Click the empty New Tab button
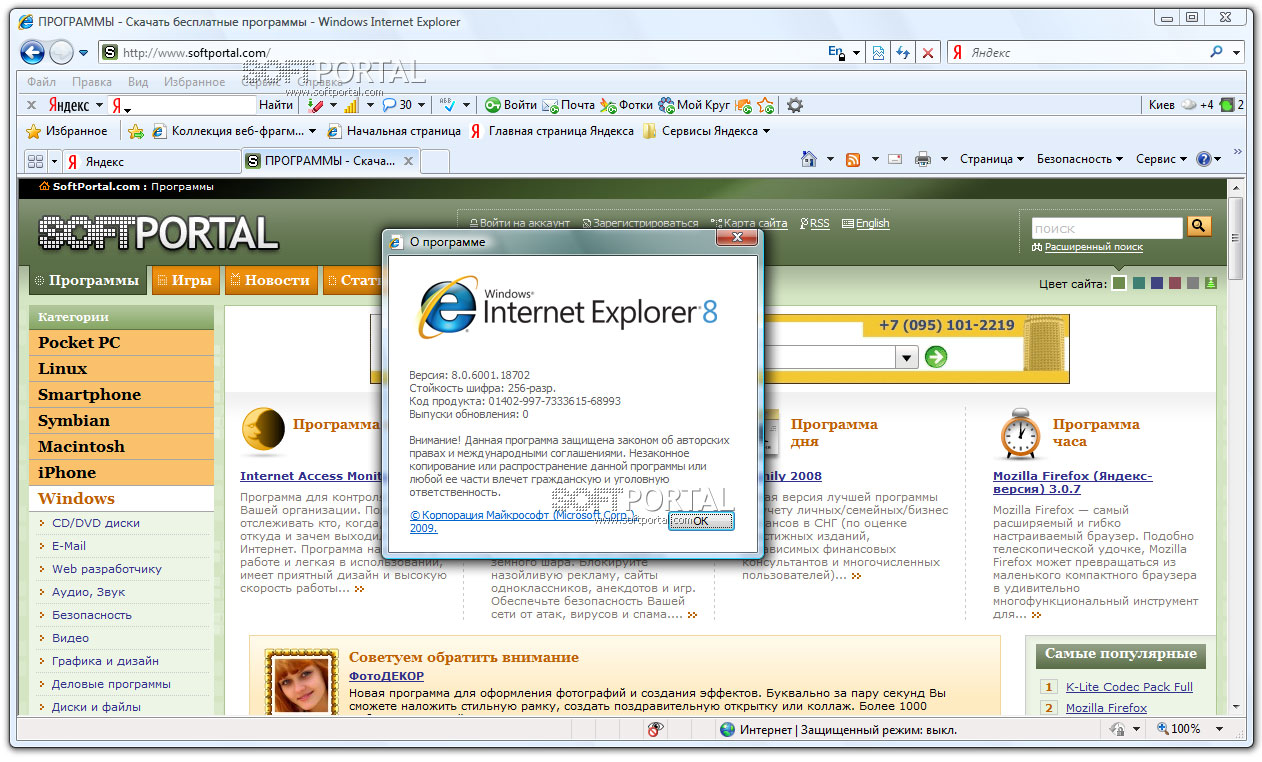Viewport: 1262px width, 762px height. (435, 161)
